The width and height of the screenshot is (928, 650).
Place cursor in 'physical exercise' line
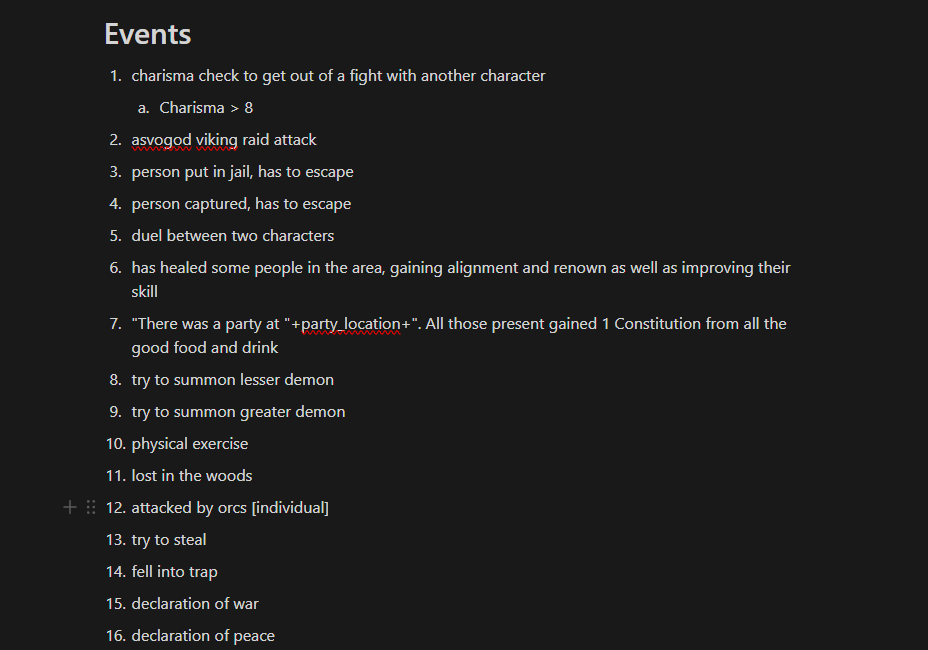[189, 444]
